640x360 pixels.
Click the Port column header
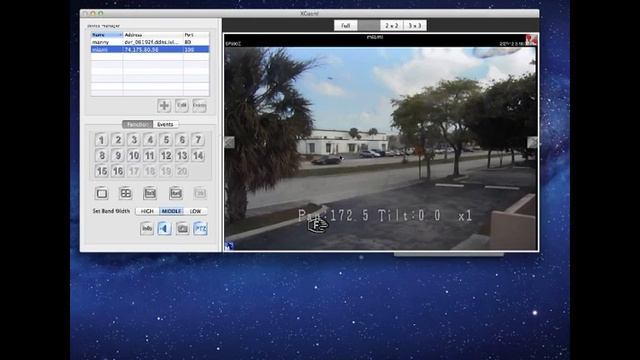[196, 35]
